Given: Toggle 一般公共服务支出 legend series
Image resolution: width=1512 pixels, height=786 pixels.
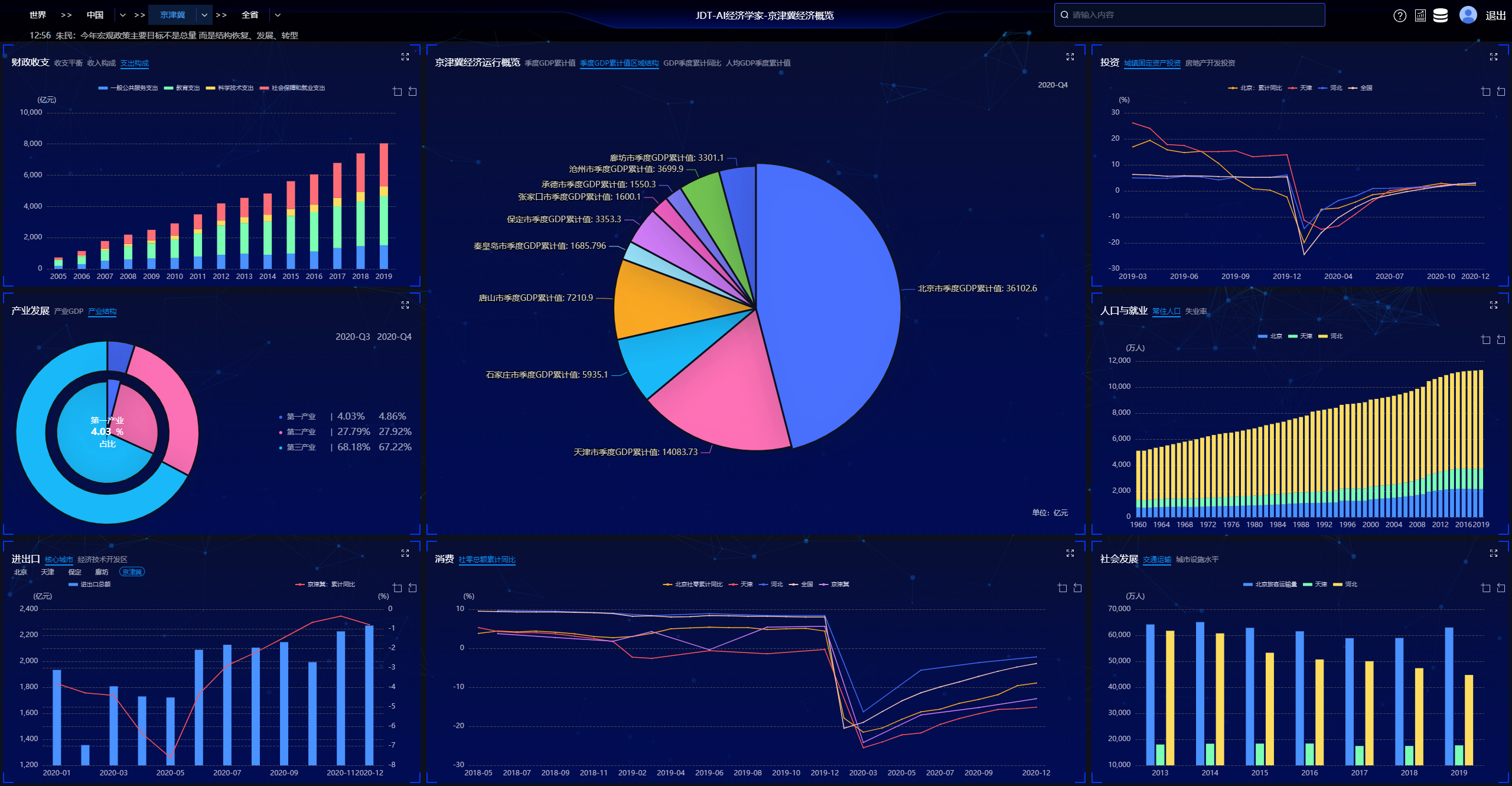Looking at the screenshot, I should coord(128,88).
